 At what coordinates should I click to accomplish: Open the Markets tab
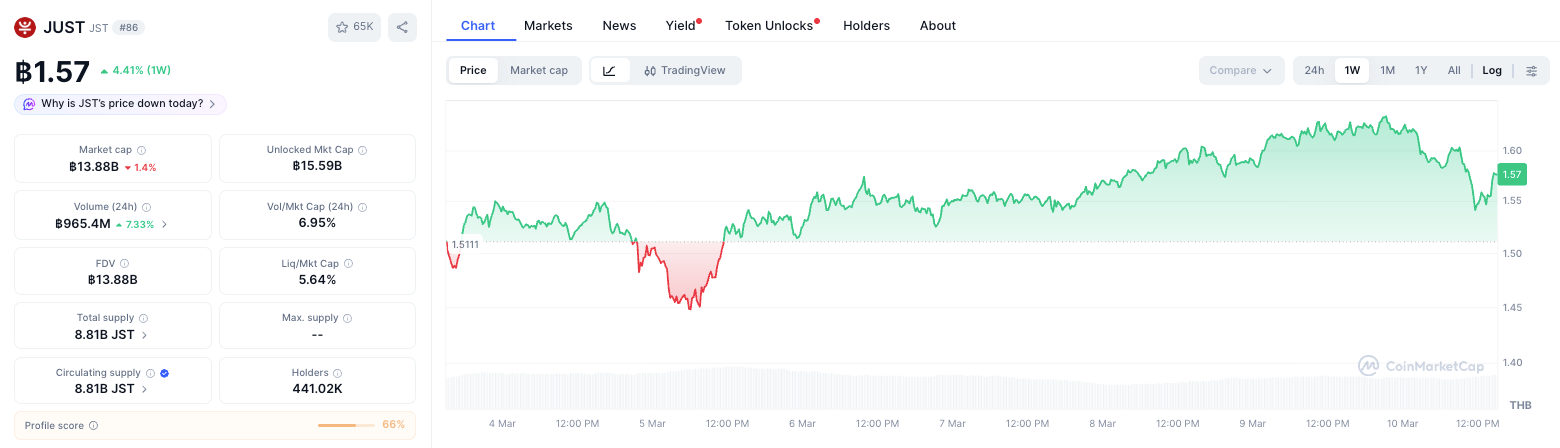[548, 25]
